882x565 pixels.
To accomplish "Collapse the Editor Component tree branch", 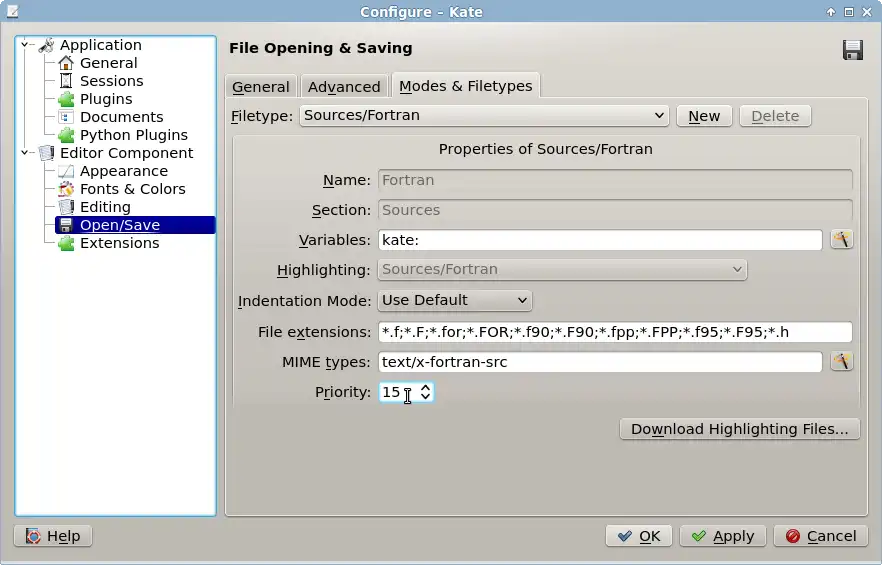I will [x=24, y=153].
